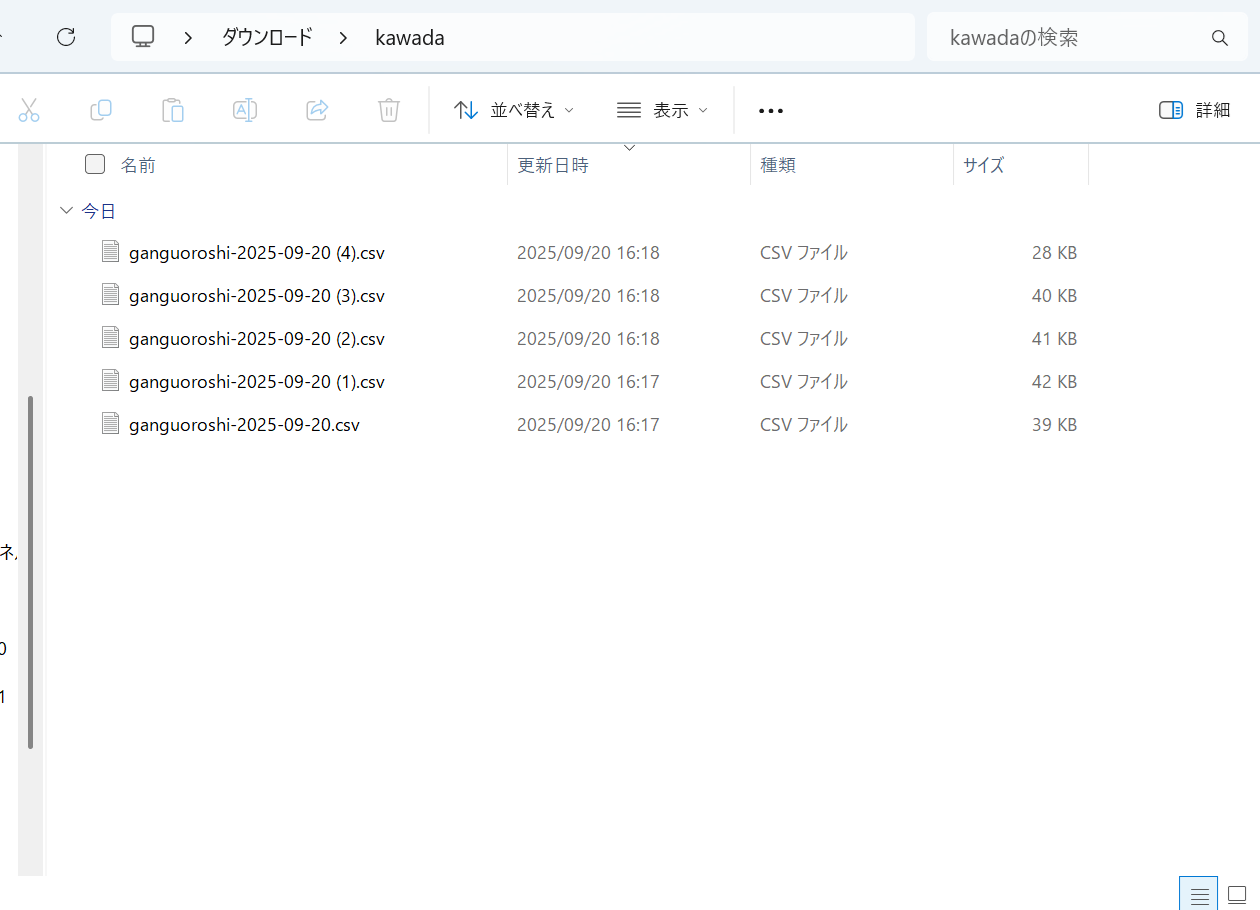
Task: Open the 表示 view dropdown
Action: [x=663, y=110]
